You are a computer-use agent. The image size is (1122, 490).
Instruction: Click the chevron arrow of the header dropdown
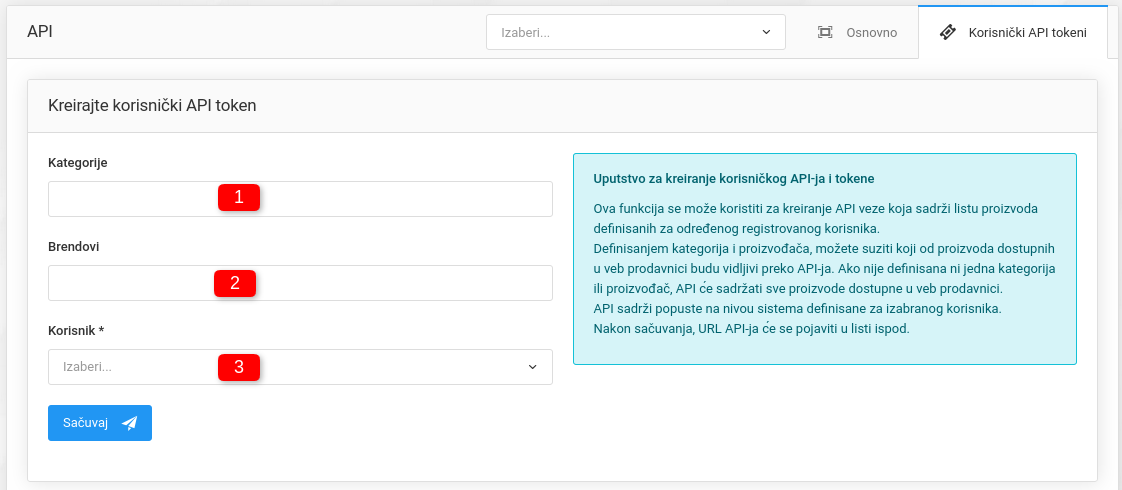coord(766,32)
